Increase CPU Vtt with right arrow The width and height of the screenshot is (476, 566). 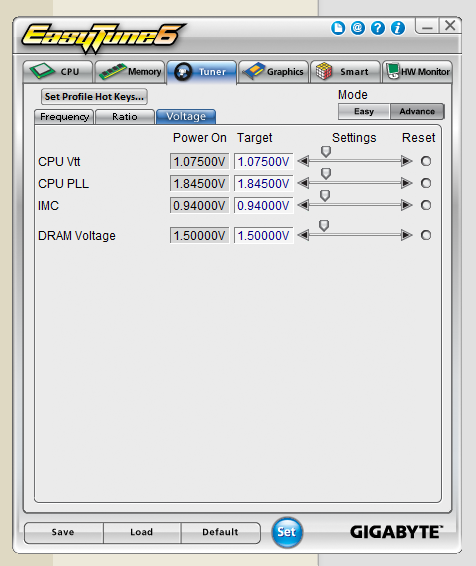407,161
